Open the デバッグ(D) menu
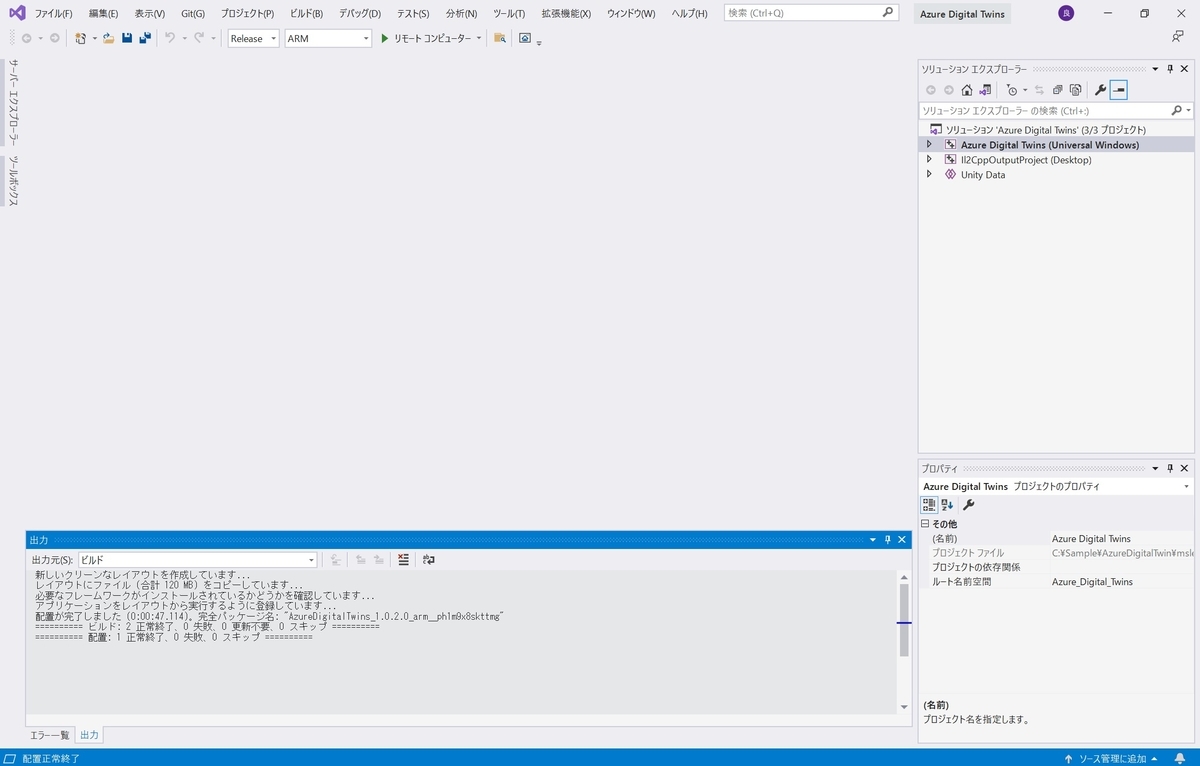The image size is (1200, 766). (360, 13)
